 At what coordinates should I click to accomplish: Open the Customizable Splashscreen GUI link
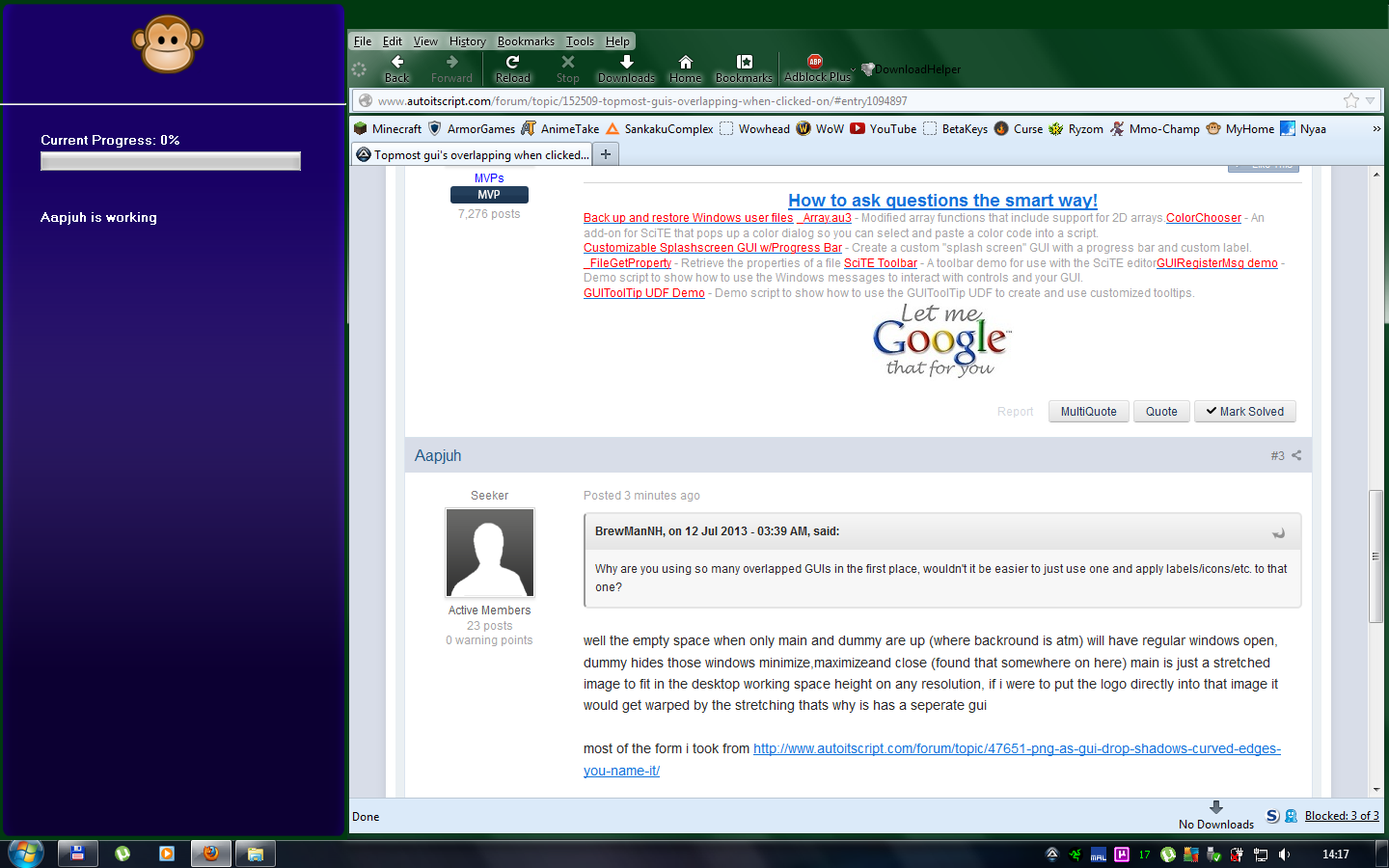[712, 248]
